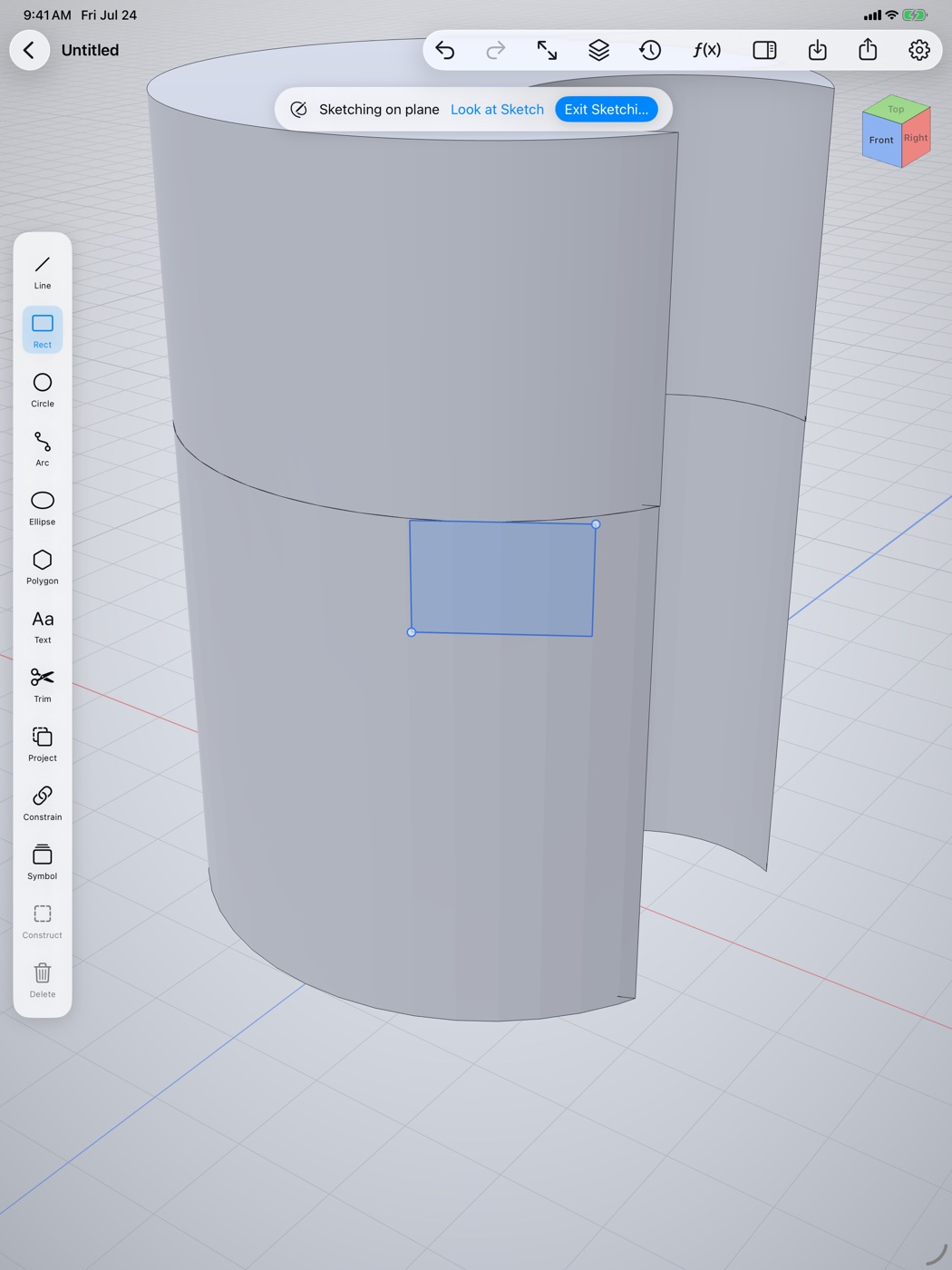This screenshot has width=952, height=1270.
Task: Choose the Polygon tool
Action: point(43,565)
